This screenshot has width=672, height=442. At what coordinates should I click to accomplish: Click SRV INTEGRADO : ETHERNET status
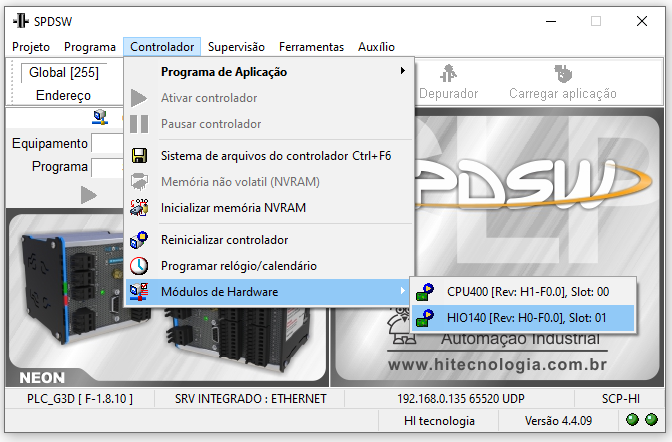pos(250,399)
